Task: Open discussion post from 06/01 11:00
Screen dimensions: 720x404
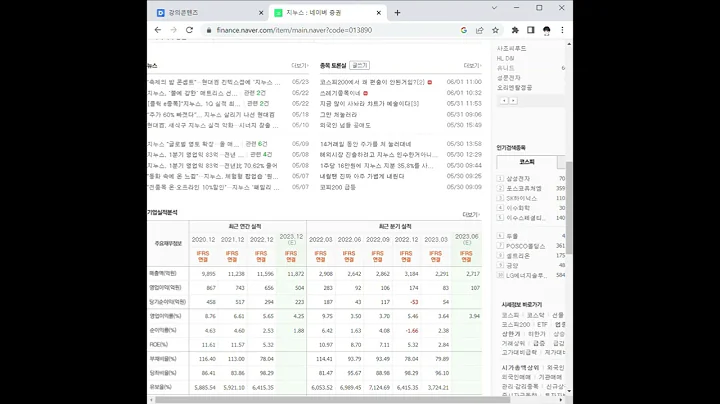Action: [372, 82]
